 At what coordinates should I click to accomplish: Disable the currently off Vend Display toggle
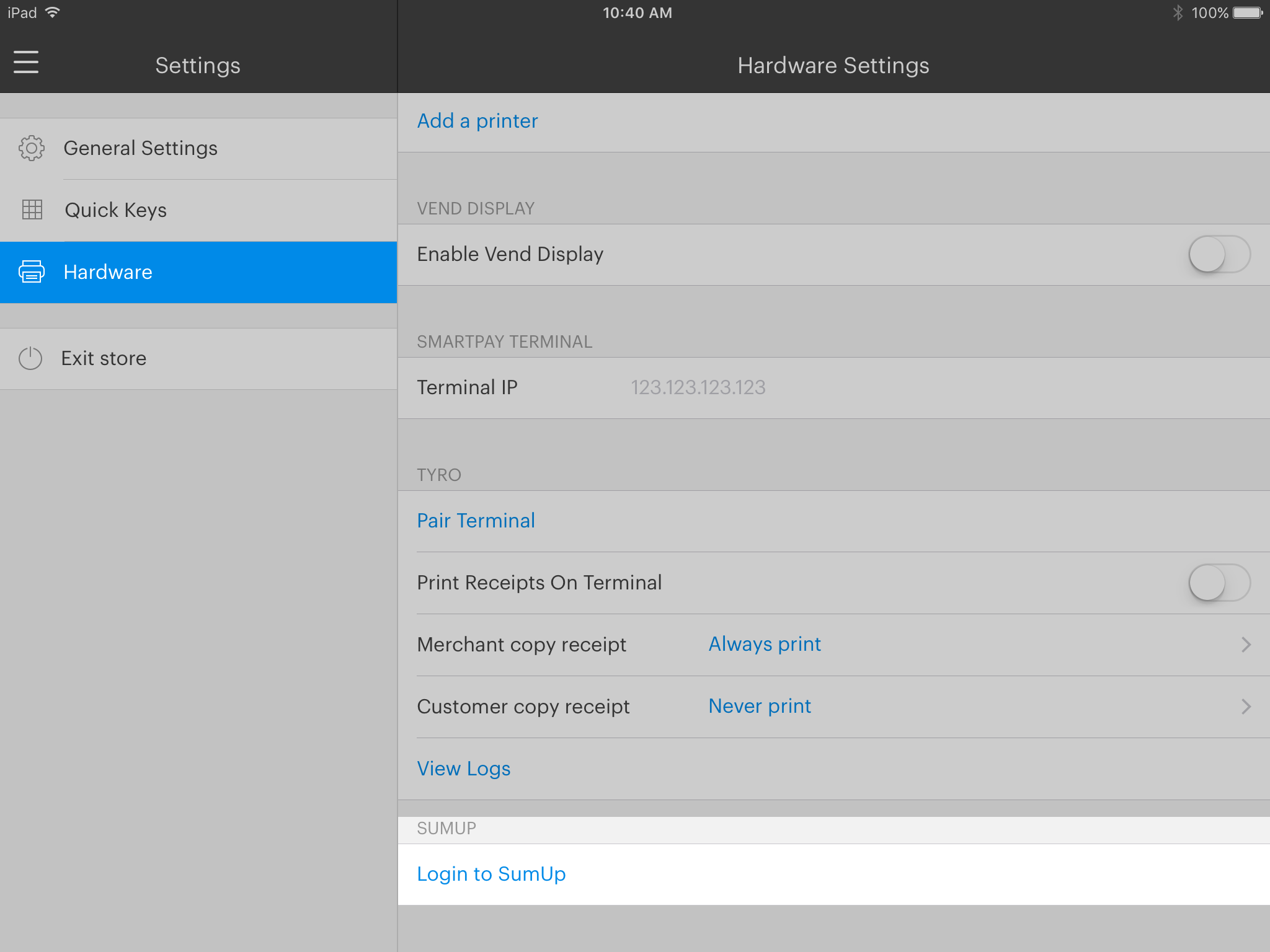pyautogui.click(x=1220, y=254)
